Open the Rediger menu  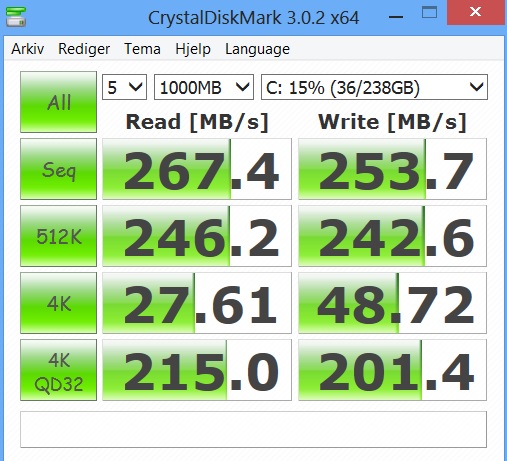(84, 49)
